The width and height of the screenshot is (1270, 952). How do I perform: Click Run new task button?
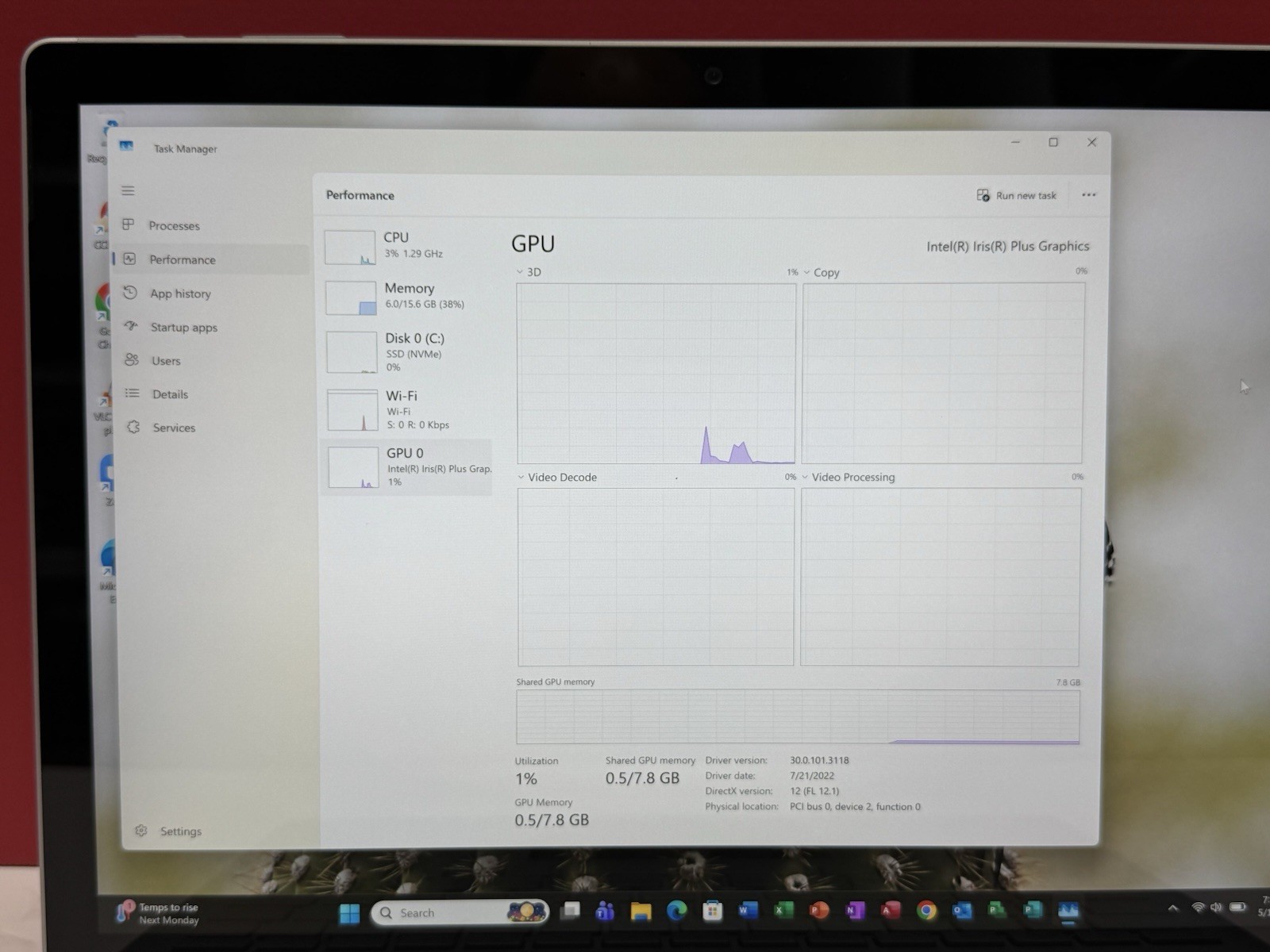1017,195
